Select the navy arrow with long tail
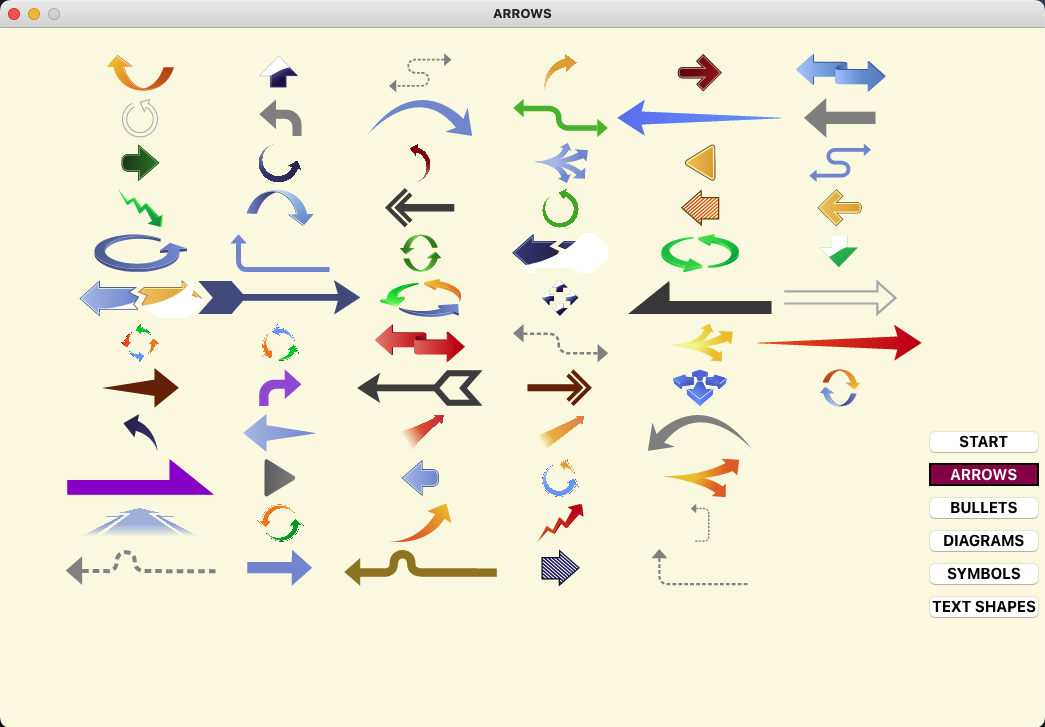The width and height of the screenshot is (1045, 727). (x=280, y=298)
